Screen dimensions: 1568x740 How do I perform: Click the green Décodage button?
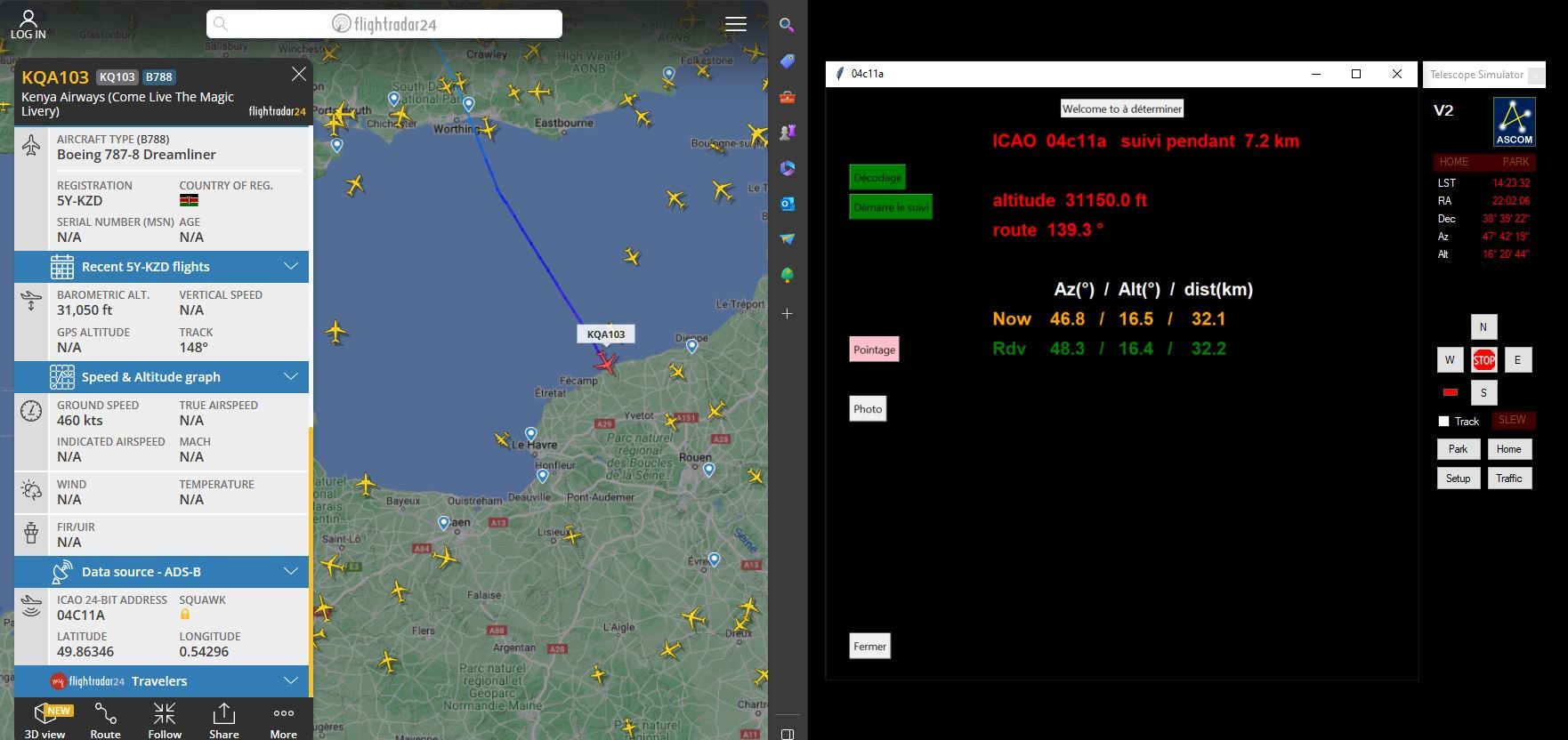pyautogui.click(x=877, y=178)
